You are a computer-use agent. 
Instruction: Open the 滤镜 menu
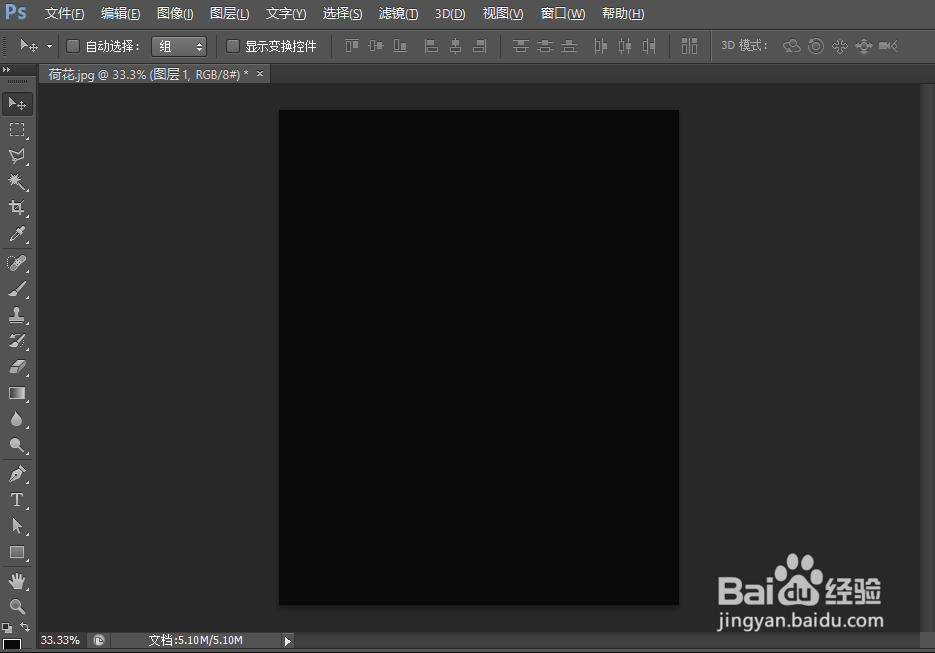(x=397, y=13)
